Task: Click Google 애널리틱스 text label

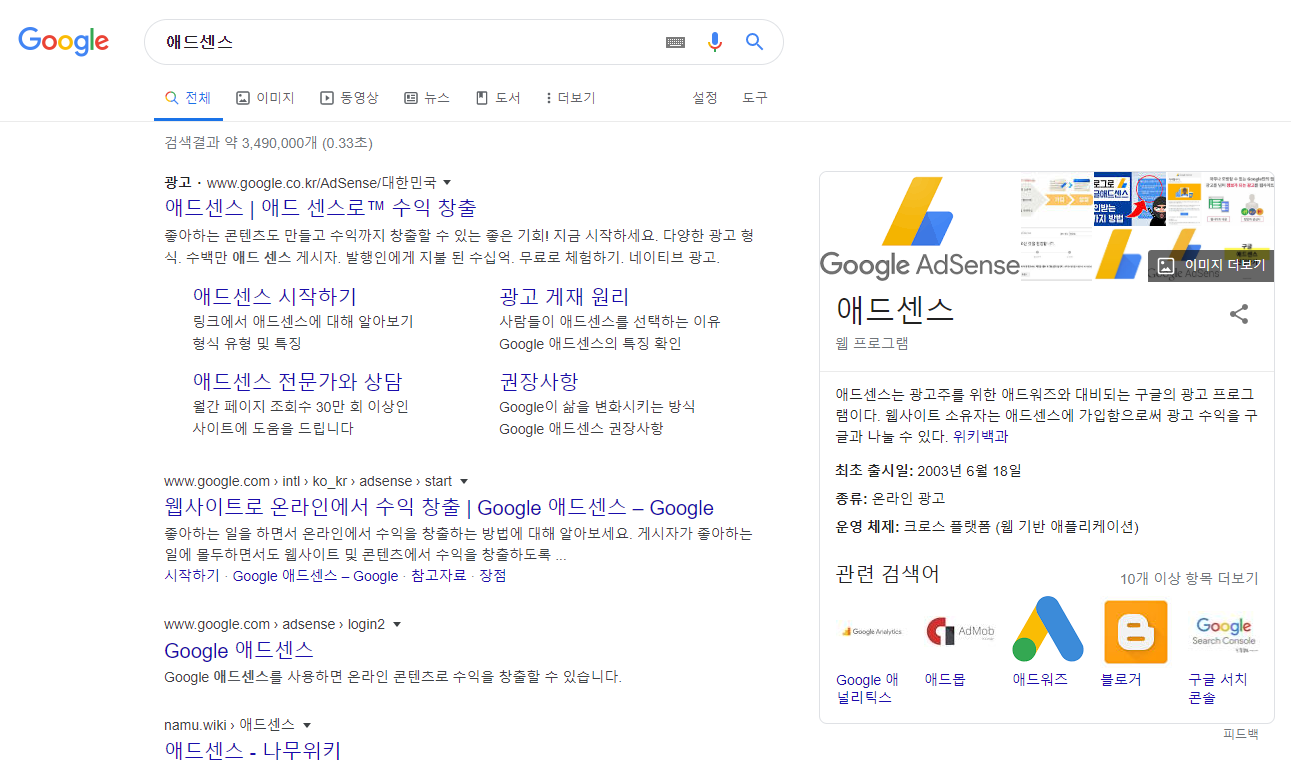Action: pos(867,688)
